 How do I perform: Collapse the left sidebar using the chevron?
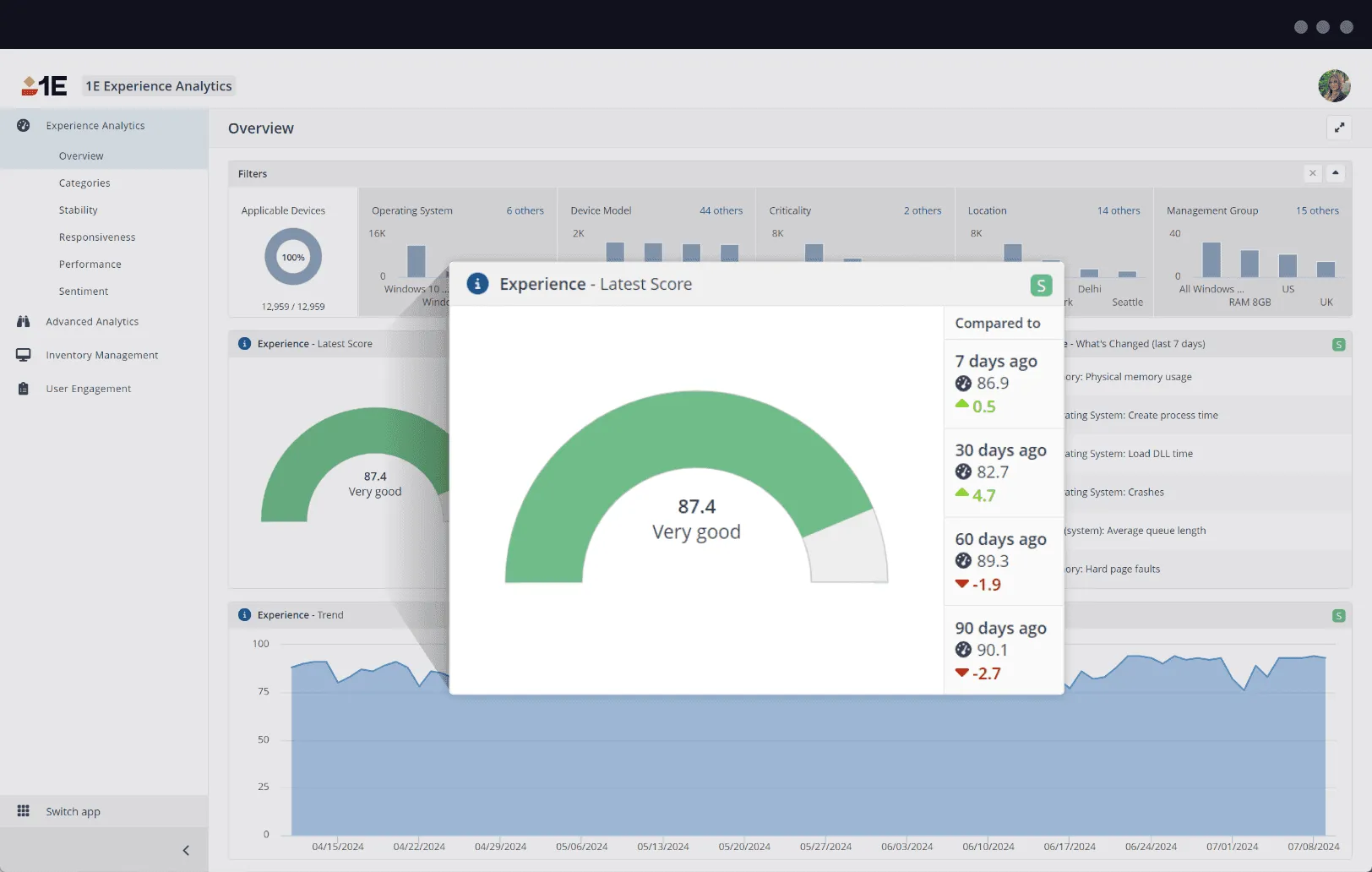pos(186,850)
